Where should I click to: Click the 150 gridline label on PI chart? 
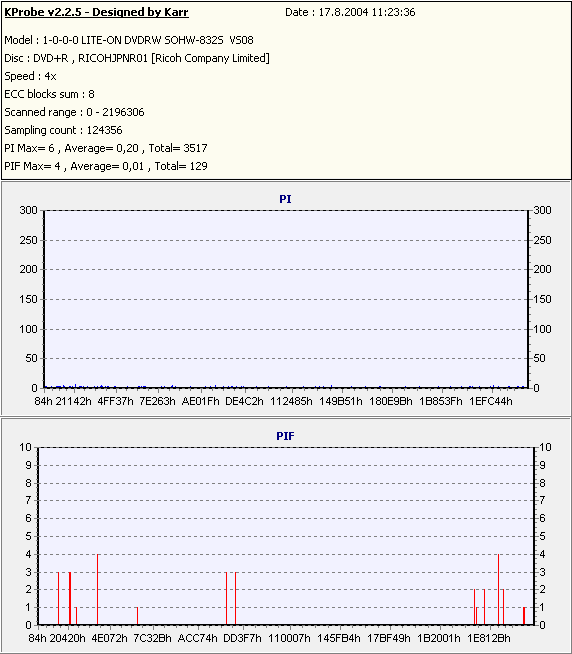tap(28, 299)
